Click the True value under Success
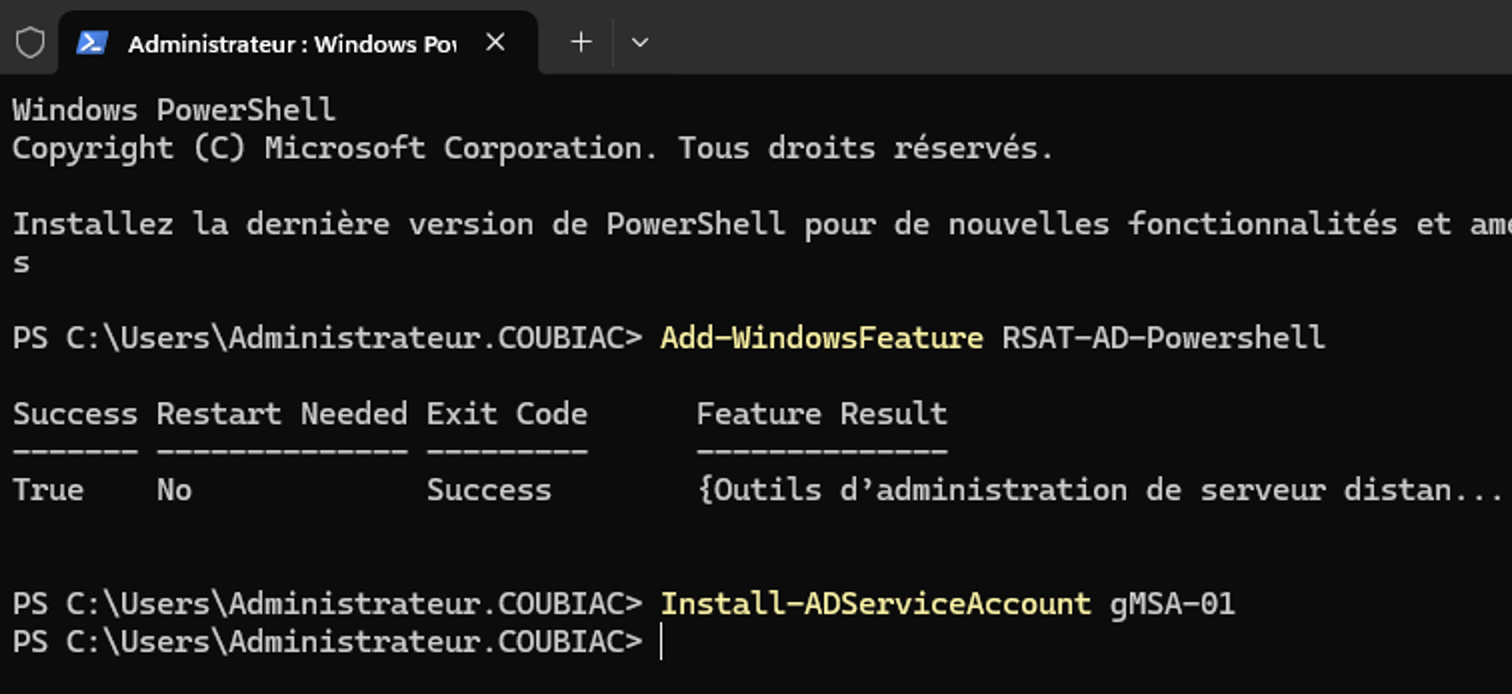Screen dimensions: 1512x694 click(48, 490)
